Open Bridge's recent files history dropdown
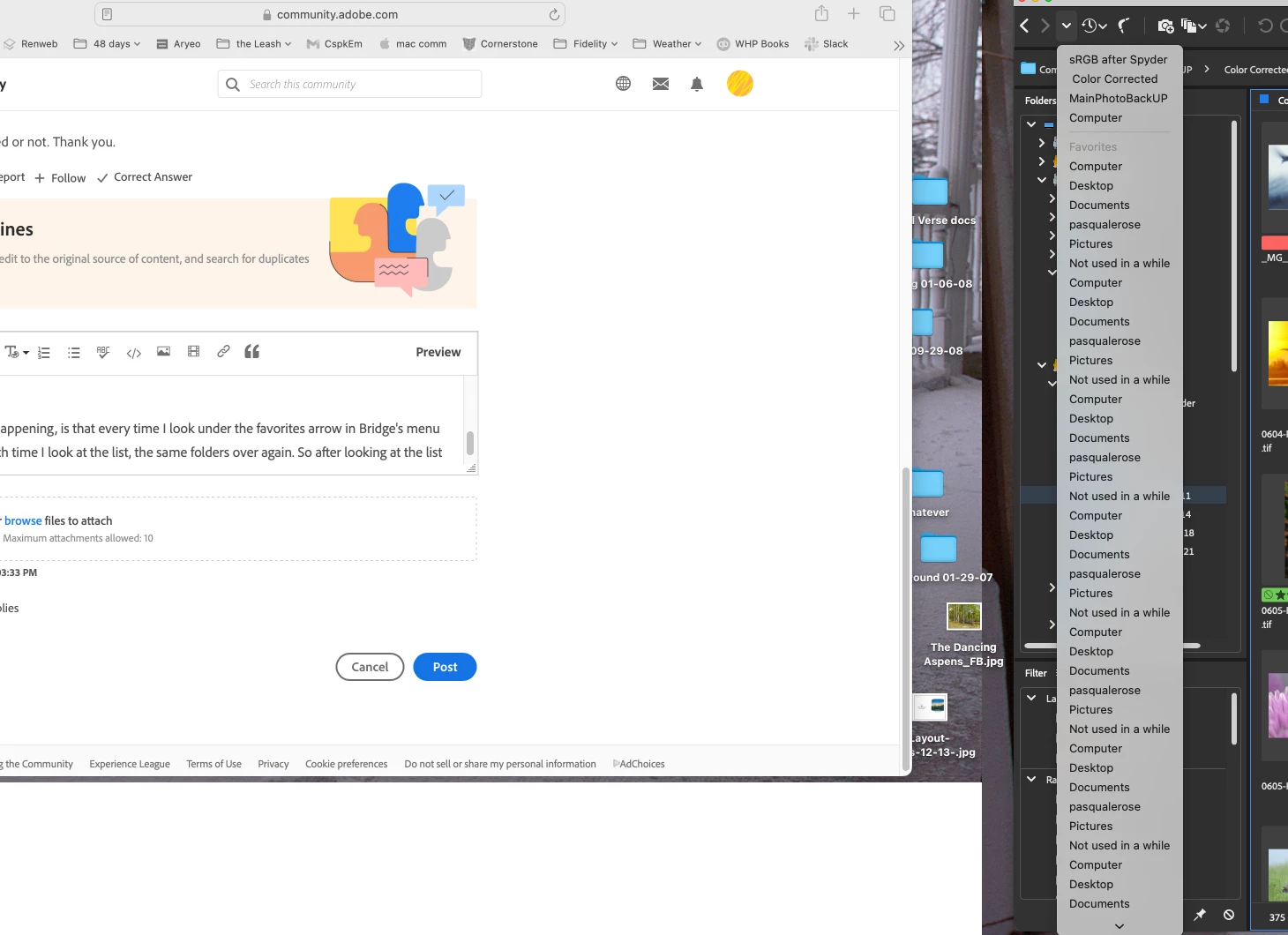1288x935 pixels. (x=1094, y=26)
